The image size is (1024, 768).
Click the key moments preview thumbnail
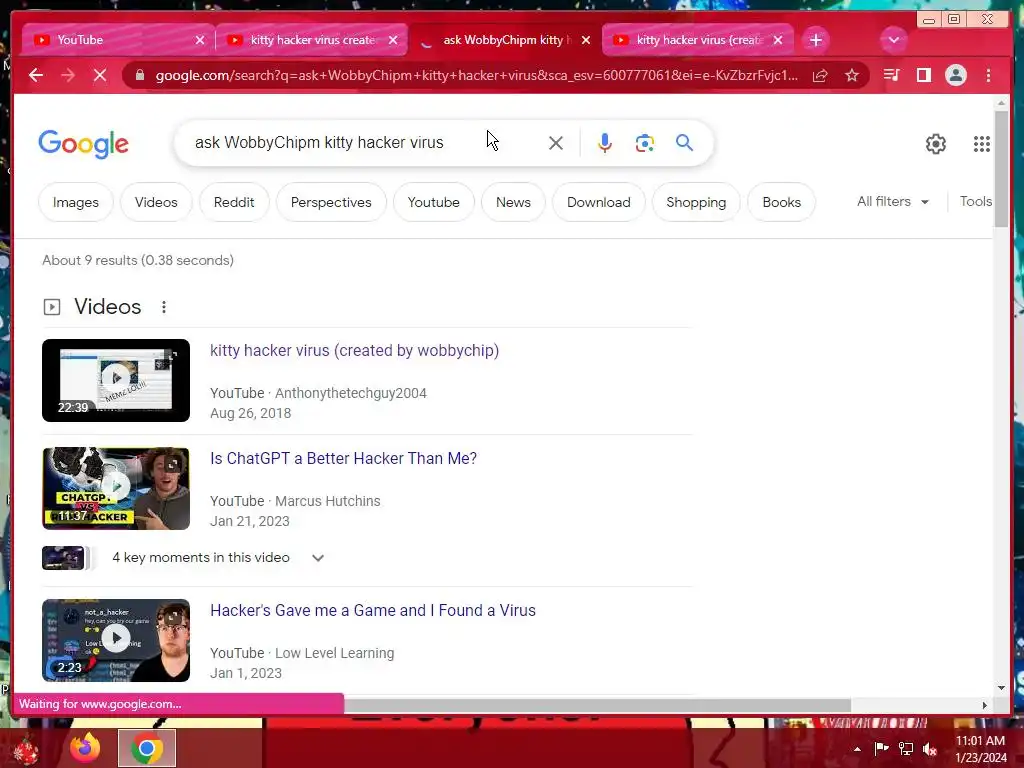(63, 558)
